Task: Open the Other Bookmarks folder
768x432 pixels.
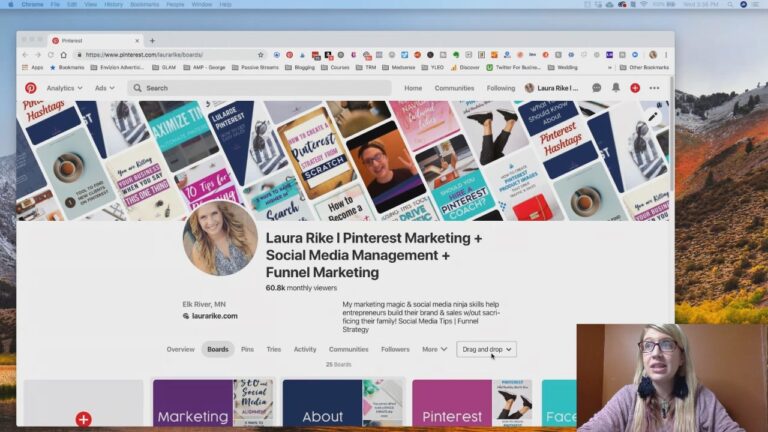Action: click(x=644, y=68)
